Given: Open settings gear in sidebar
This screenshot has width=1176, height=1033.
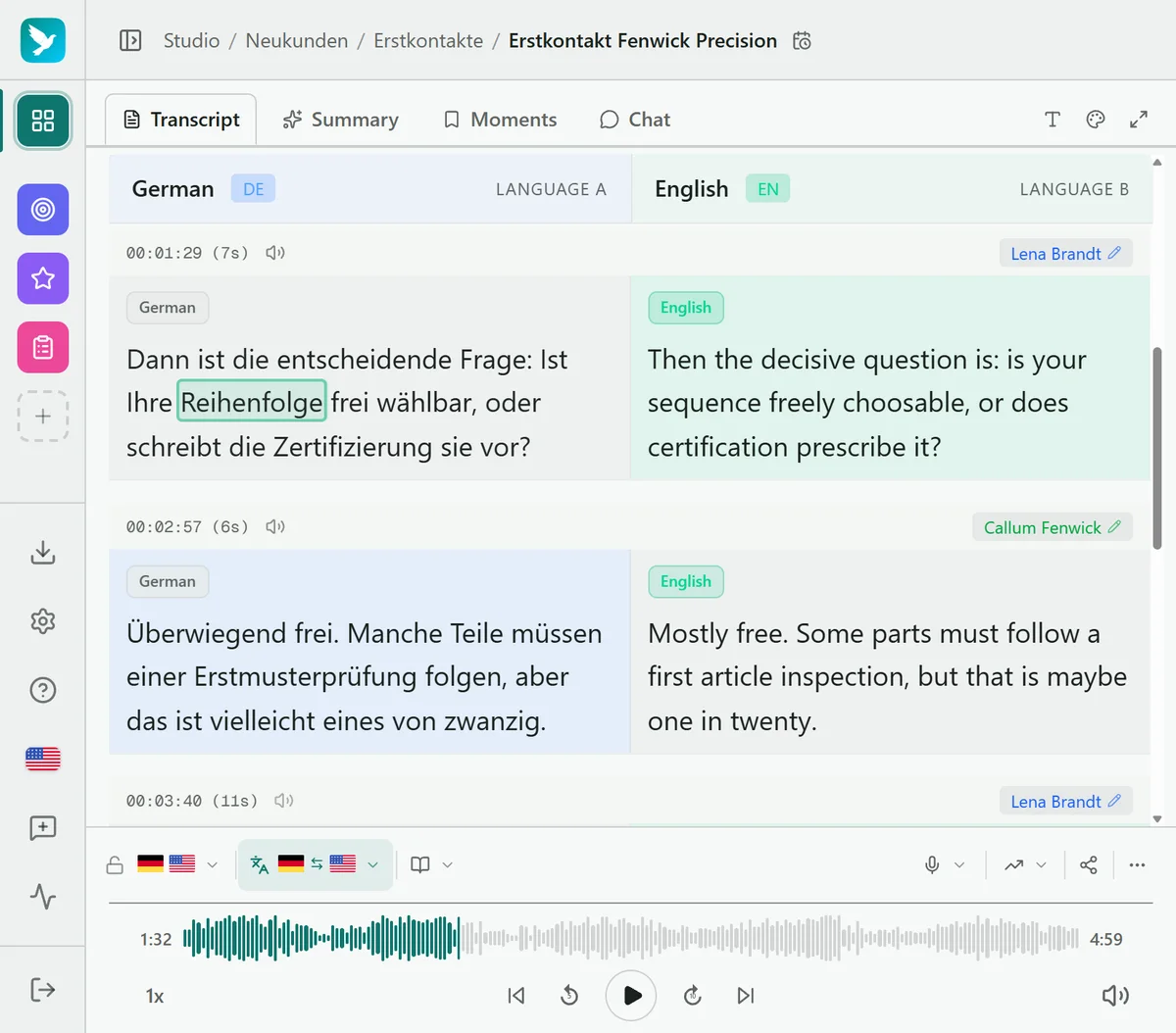Looking at the screenshot, I should [43, 621].
